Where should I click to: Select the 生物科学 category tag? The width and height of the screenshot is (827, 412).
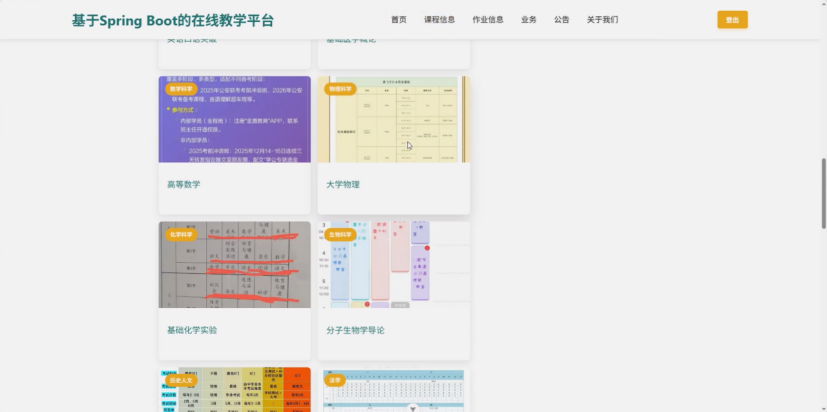point(340,235)
